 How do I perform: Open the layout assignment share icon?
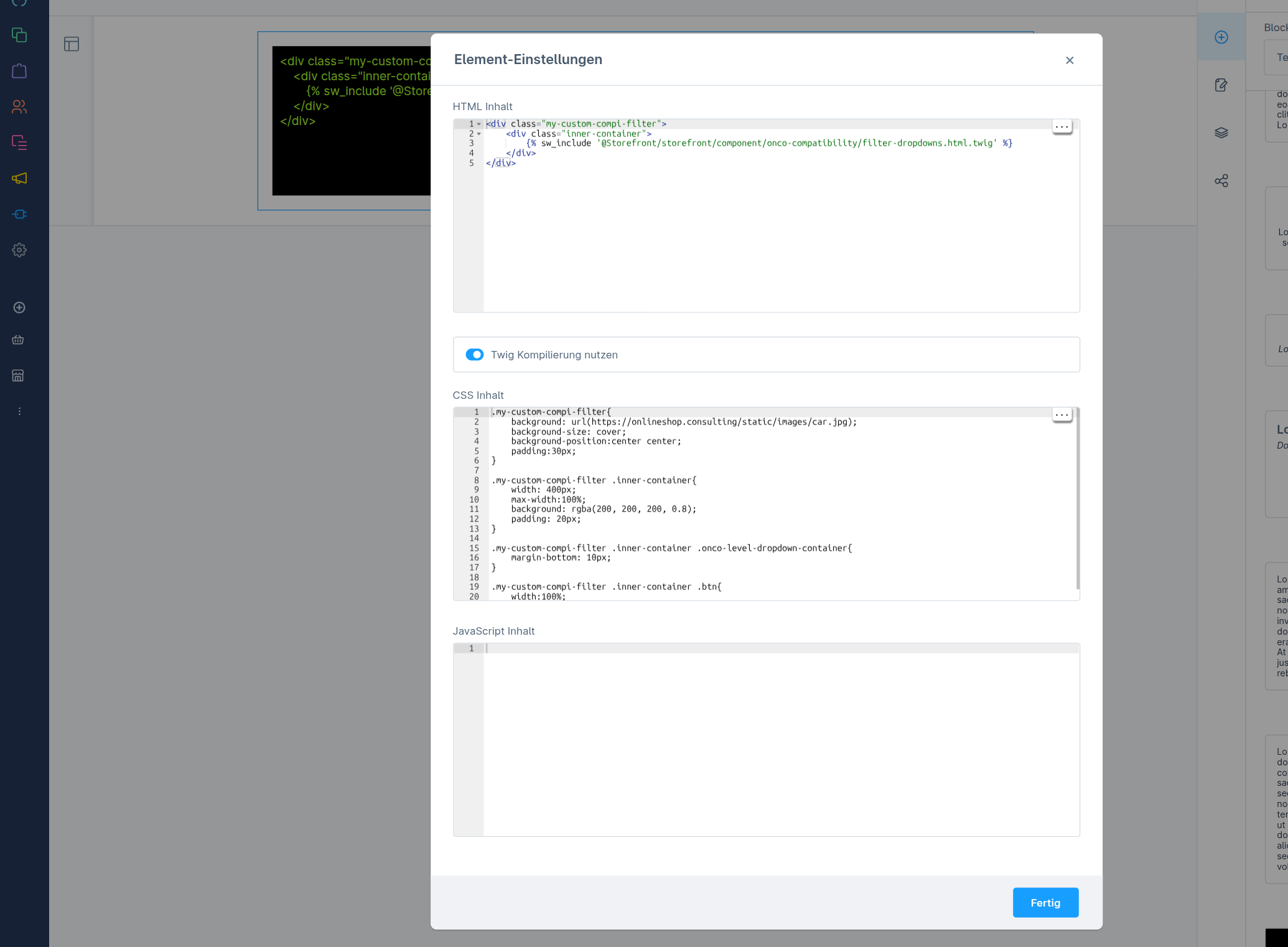pos(1221,180)
